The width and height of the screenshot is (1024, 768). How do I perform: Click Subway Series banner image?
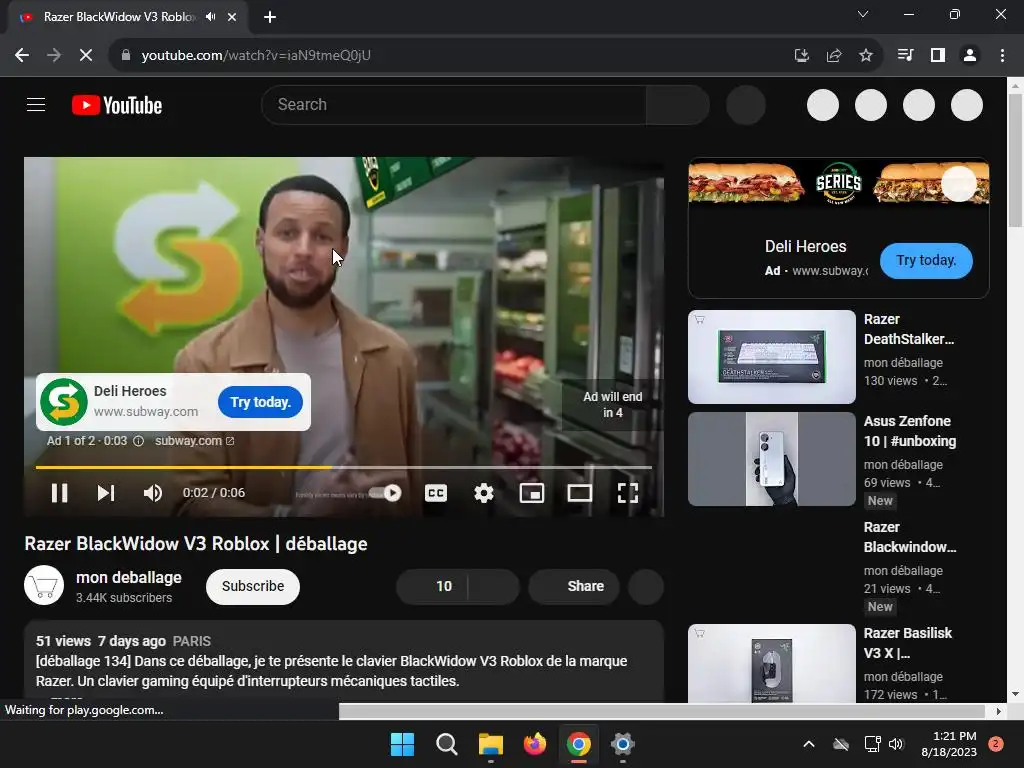(839, 182)
